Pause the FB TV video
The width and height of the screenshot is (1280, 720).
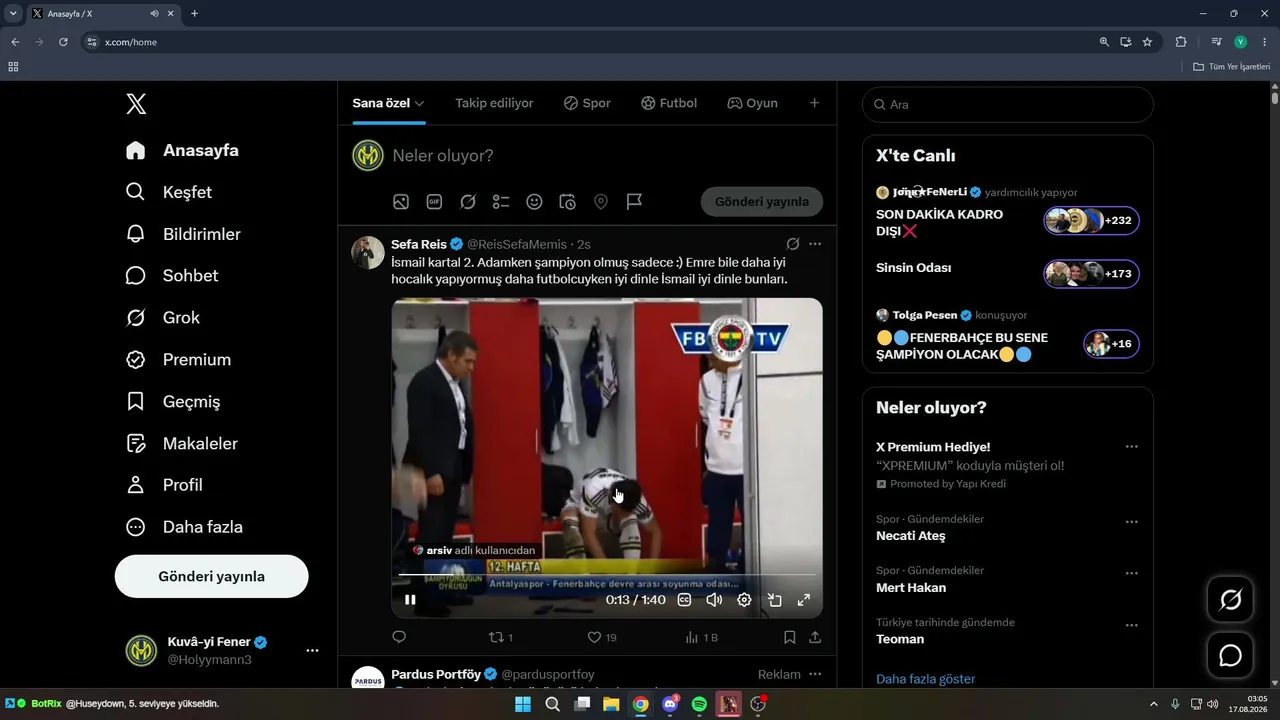point(410,600)
